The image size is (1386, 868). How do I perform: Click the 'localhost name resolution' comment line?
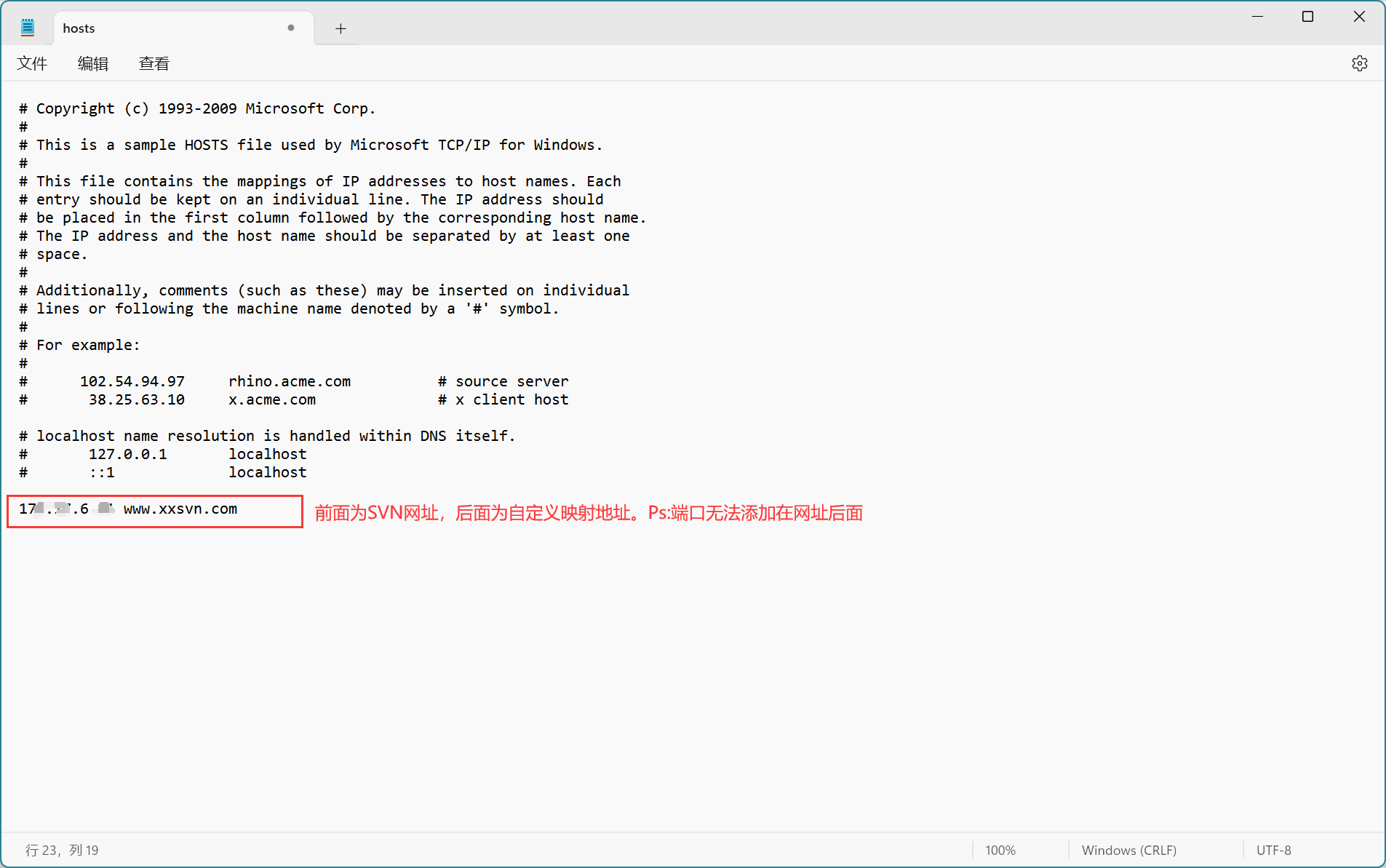coord(267,436)
